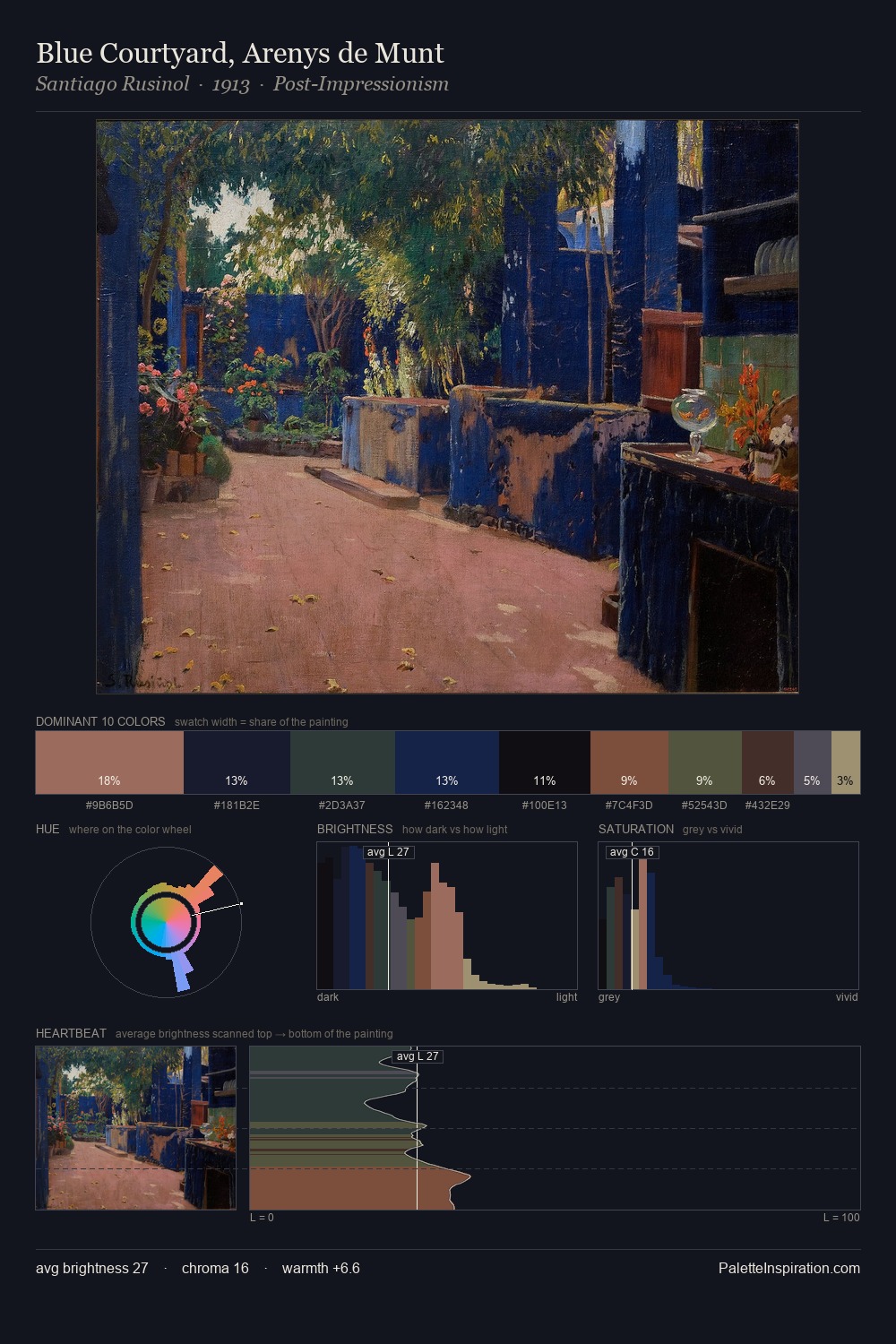Click the saturation histogram chart

[728, 916]
